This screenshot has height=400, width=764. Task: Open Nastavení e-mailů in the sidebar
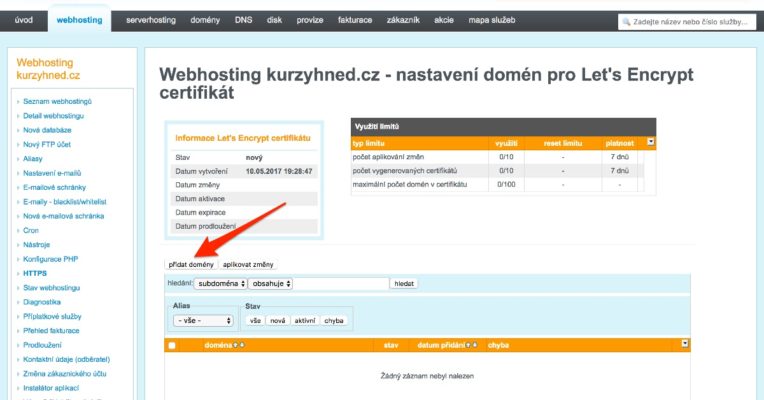(52, 173)
